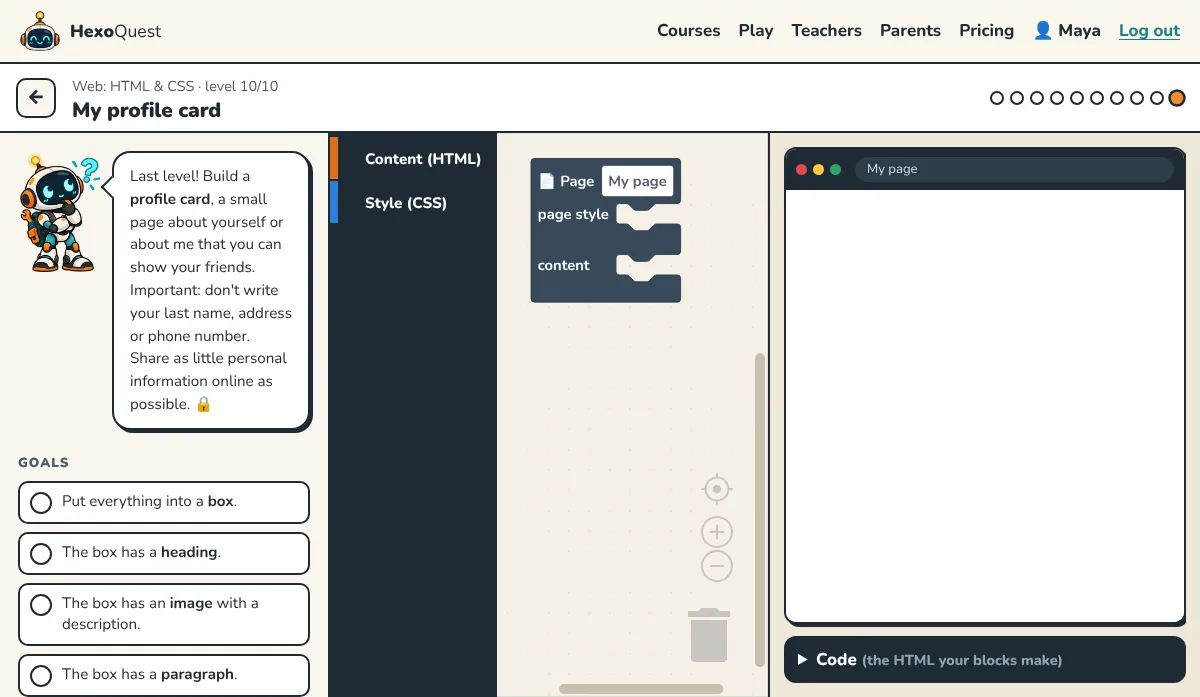Click the HexoQuest brand name
The width and height of the screenshot is (1200, 697).
(115, 31)
